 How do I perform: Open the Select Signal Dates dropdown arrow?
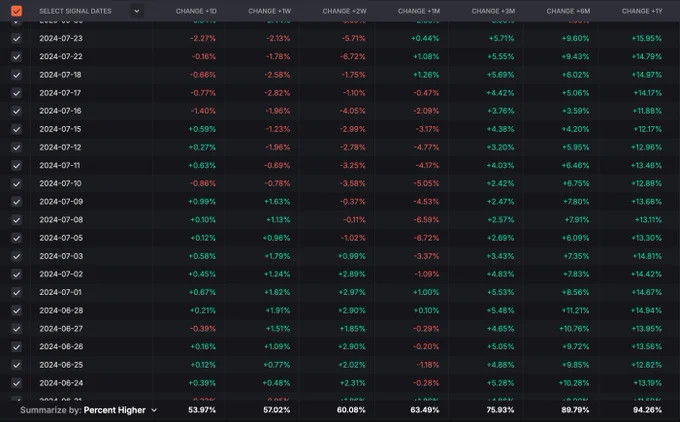(x=137, y=11)
